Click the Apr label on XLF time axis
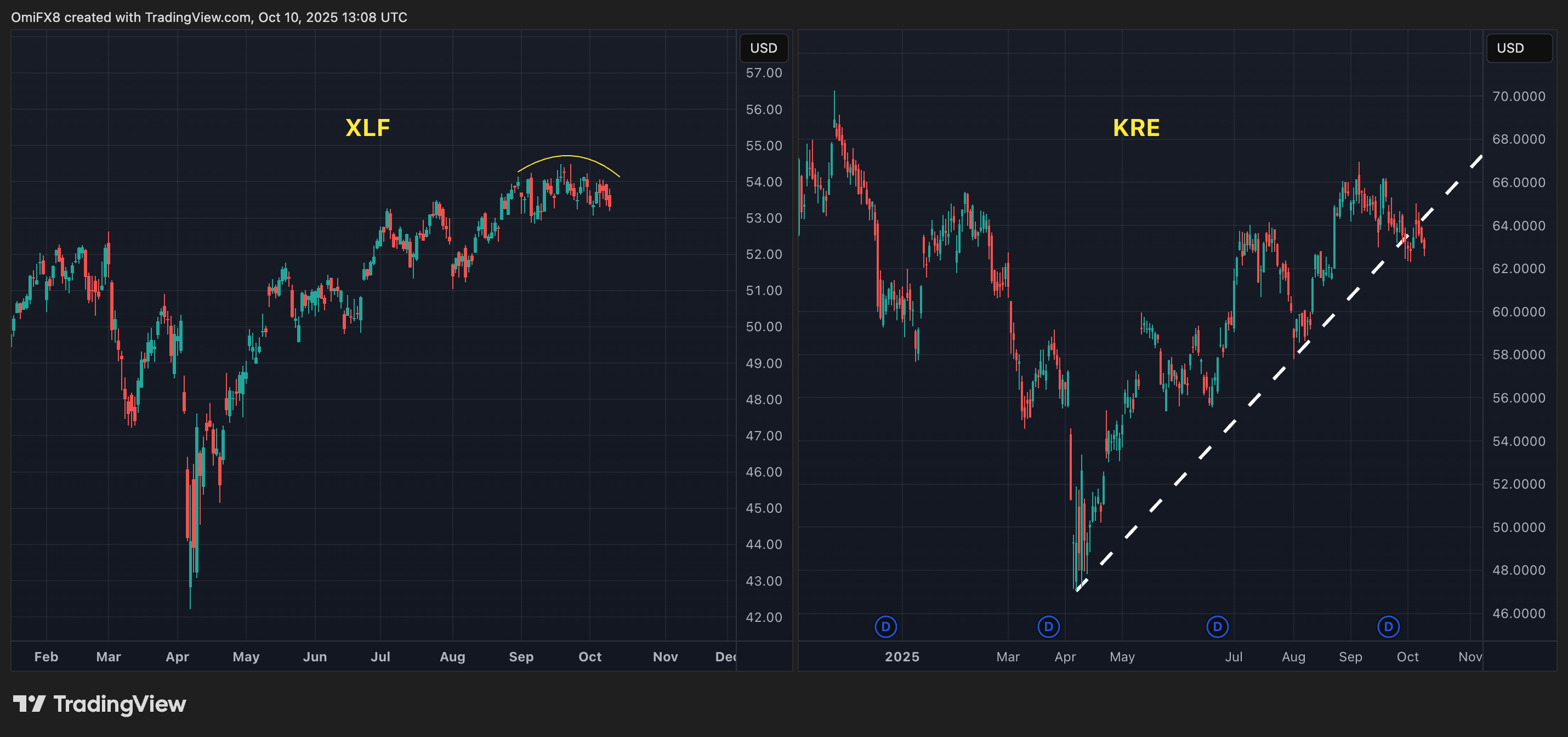This screenshot has height=737, width=1568. coord(177,657)
